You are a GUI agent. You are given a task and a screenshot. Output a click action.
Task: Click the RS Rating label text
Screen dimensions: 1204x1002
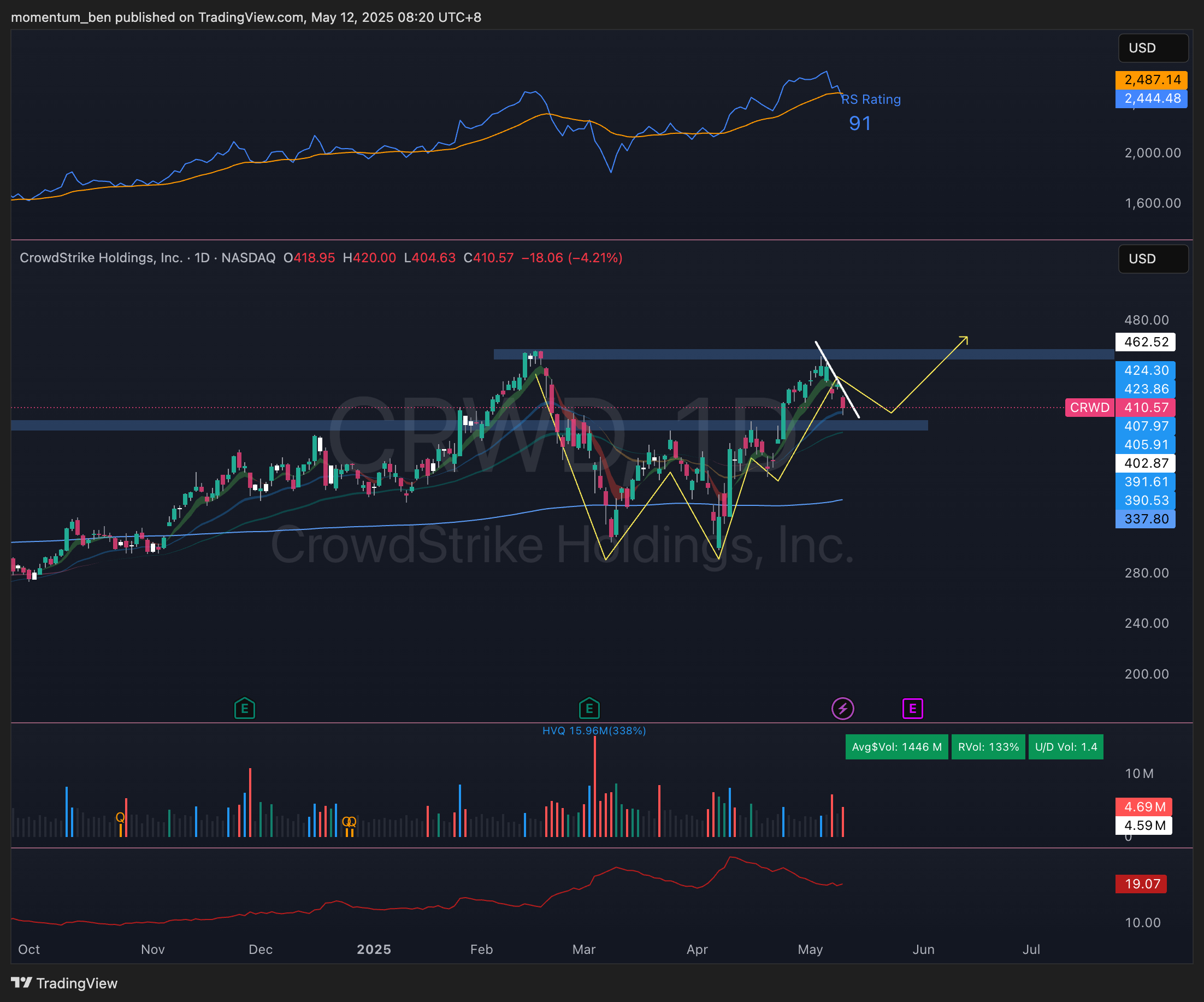pos(870,99)
